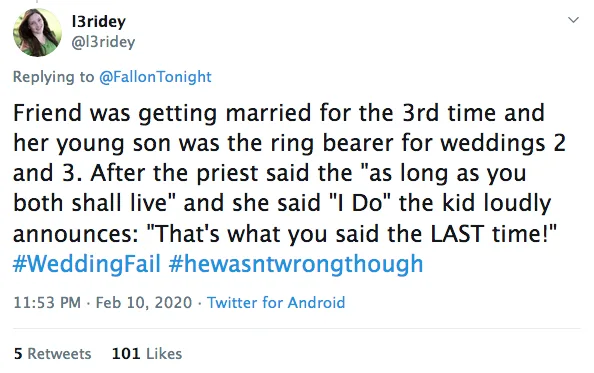Open the bold l3ridey display name

[98, 22]
